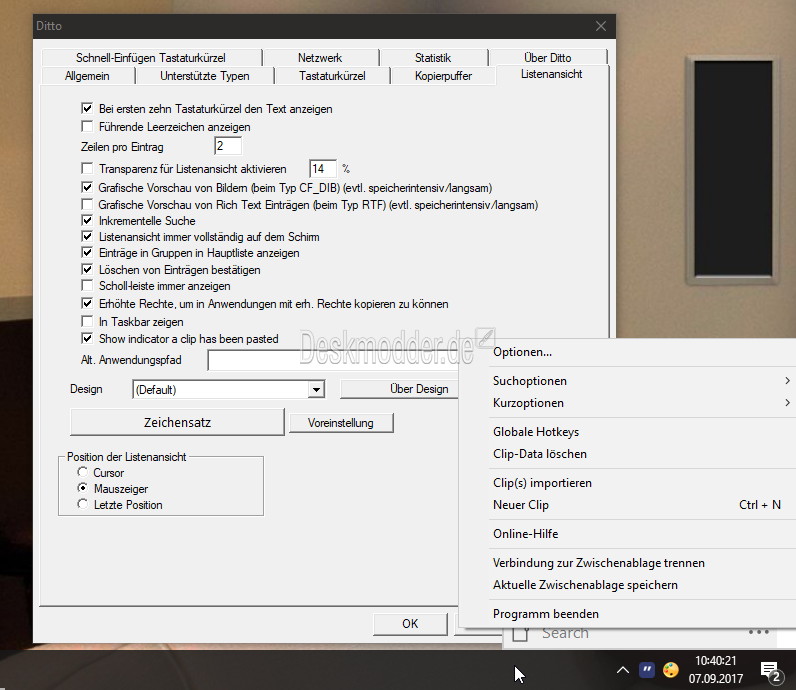
Task: Open the Design dropdown showing (Default)
Action: point(228,389)
